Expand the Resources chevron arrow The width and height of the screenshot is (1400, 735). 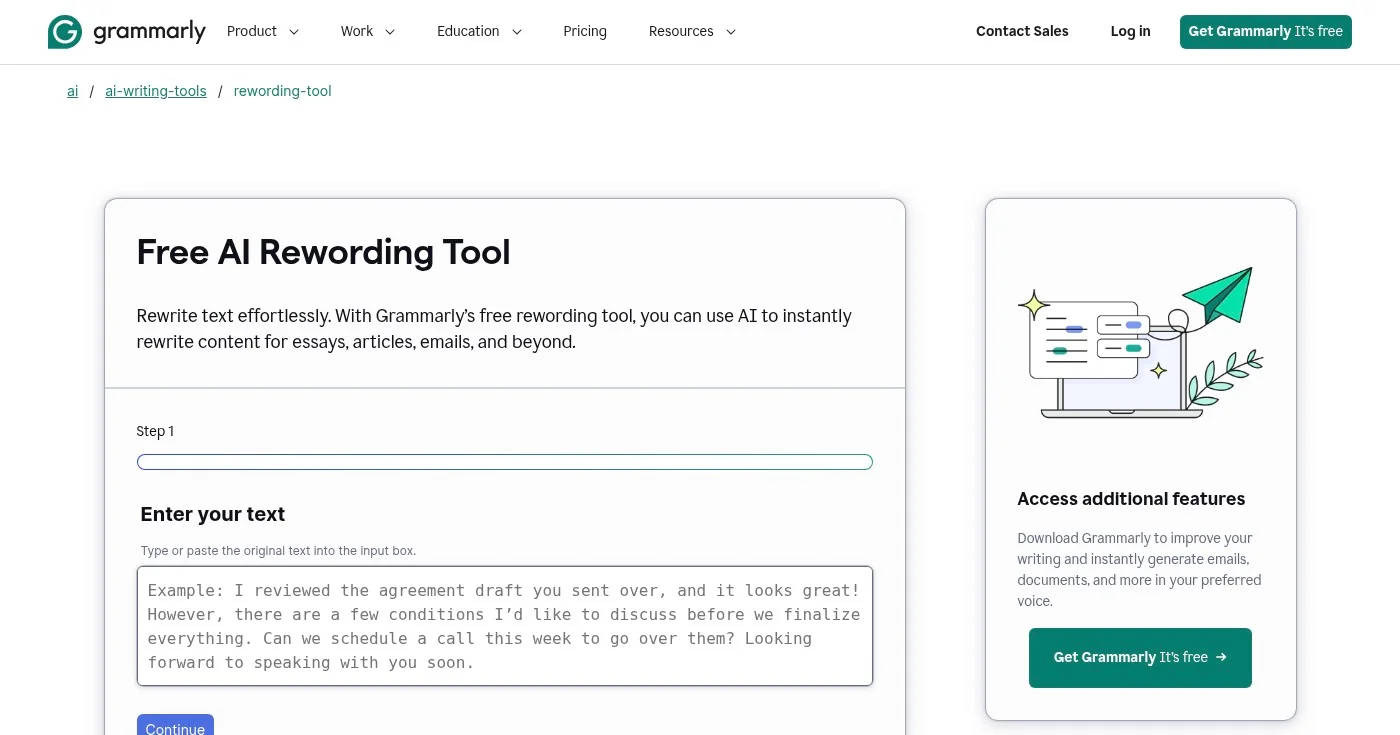coord(731,32)
